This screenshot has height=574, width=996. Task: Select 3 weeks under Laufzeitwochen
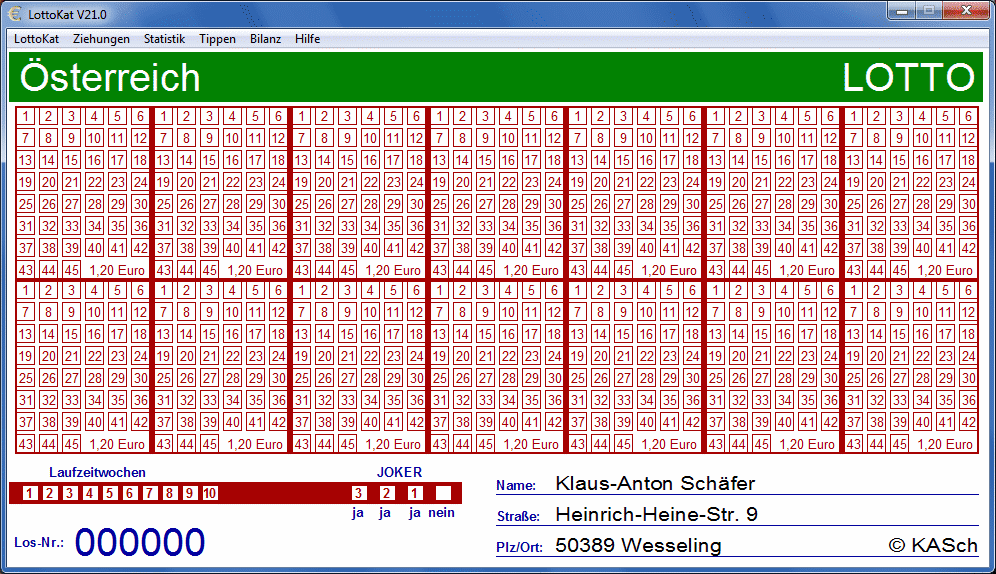(x=70, y=493)
